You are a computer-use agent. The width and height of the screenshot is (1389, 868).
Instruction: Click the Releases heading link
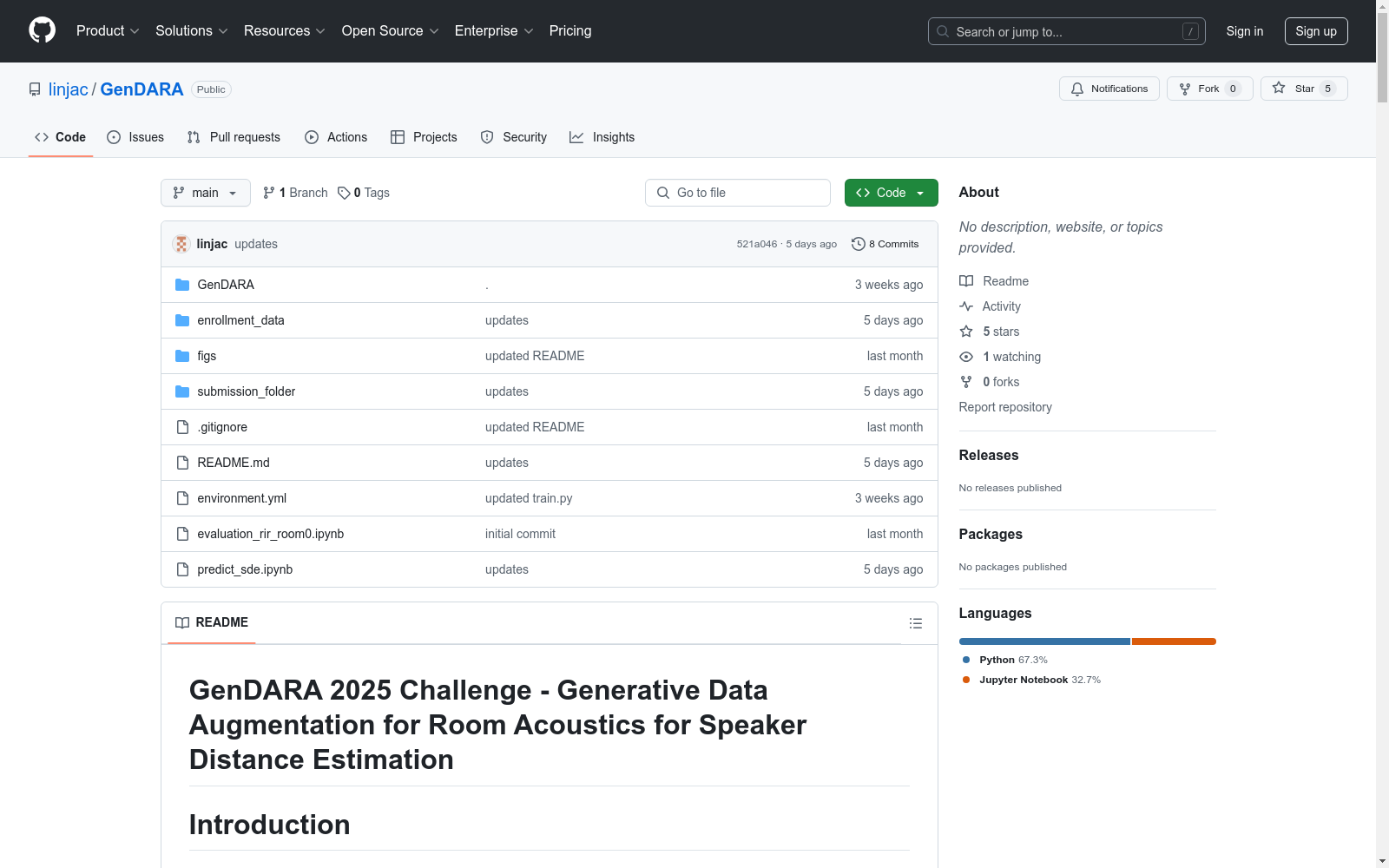[x=989, y=455]
